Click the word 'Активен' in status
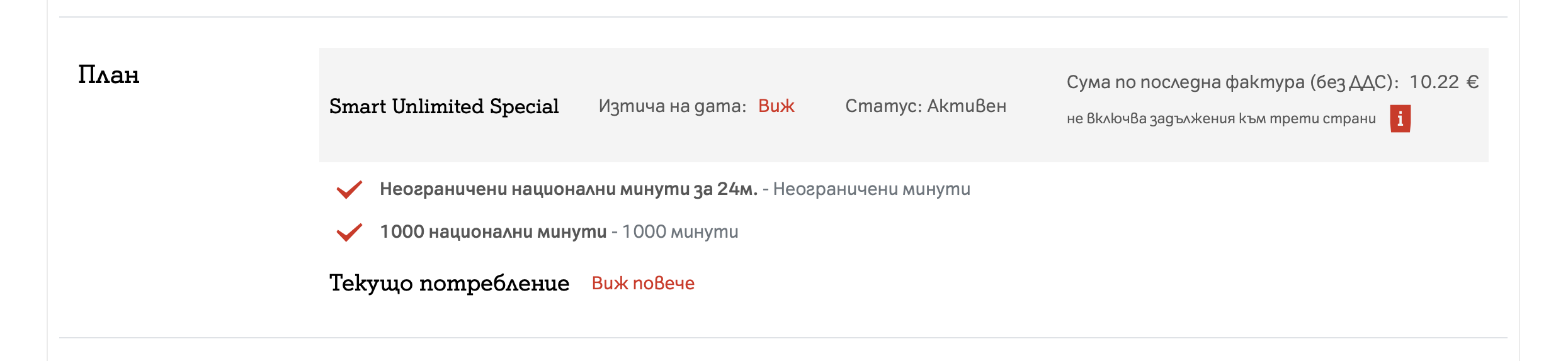 967,106
